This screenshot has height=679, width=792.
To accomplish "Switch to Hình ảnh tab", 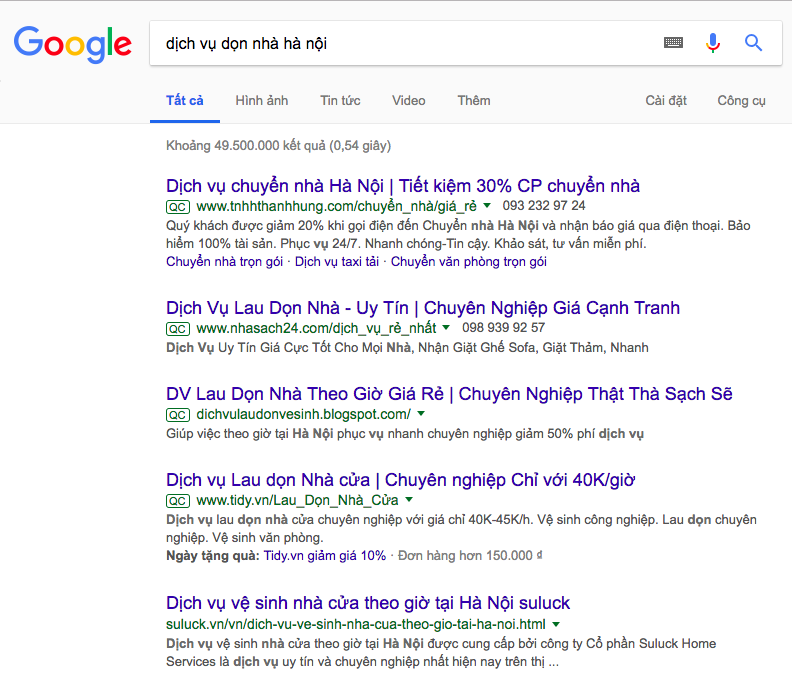I will tap(262, 101).
